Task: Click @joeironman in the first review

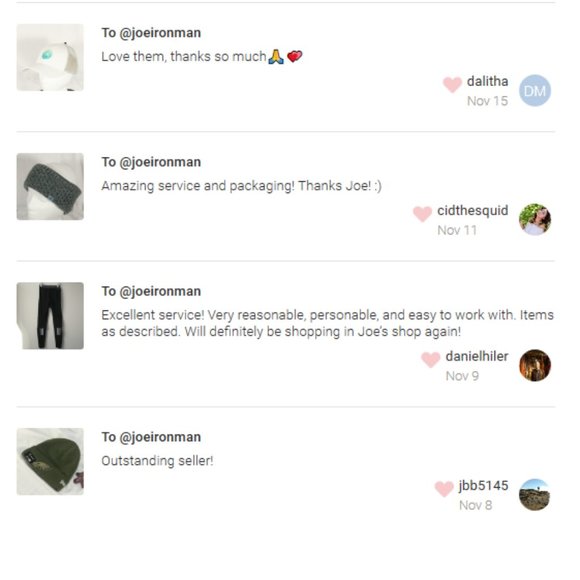Action: pyautogui.click(x=160, y=33)
